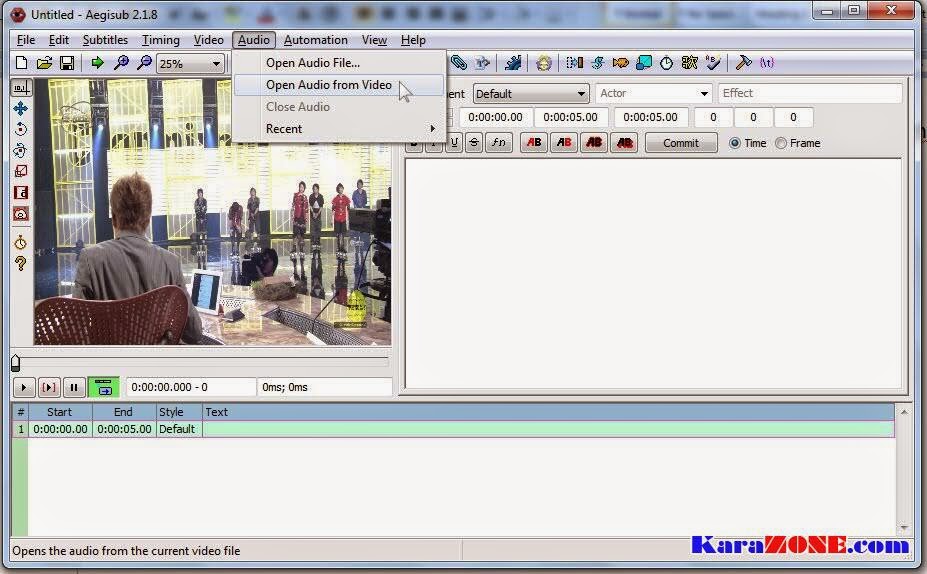Viewport: 927px width, 574px height.
Task: Expand the Actor combo box arrow
Action: coord(704,93)
